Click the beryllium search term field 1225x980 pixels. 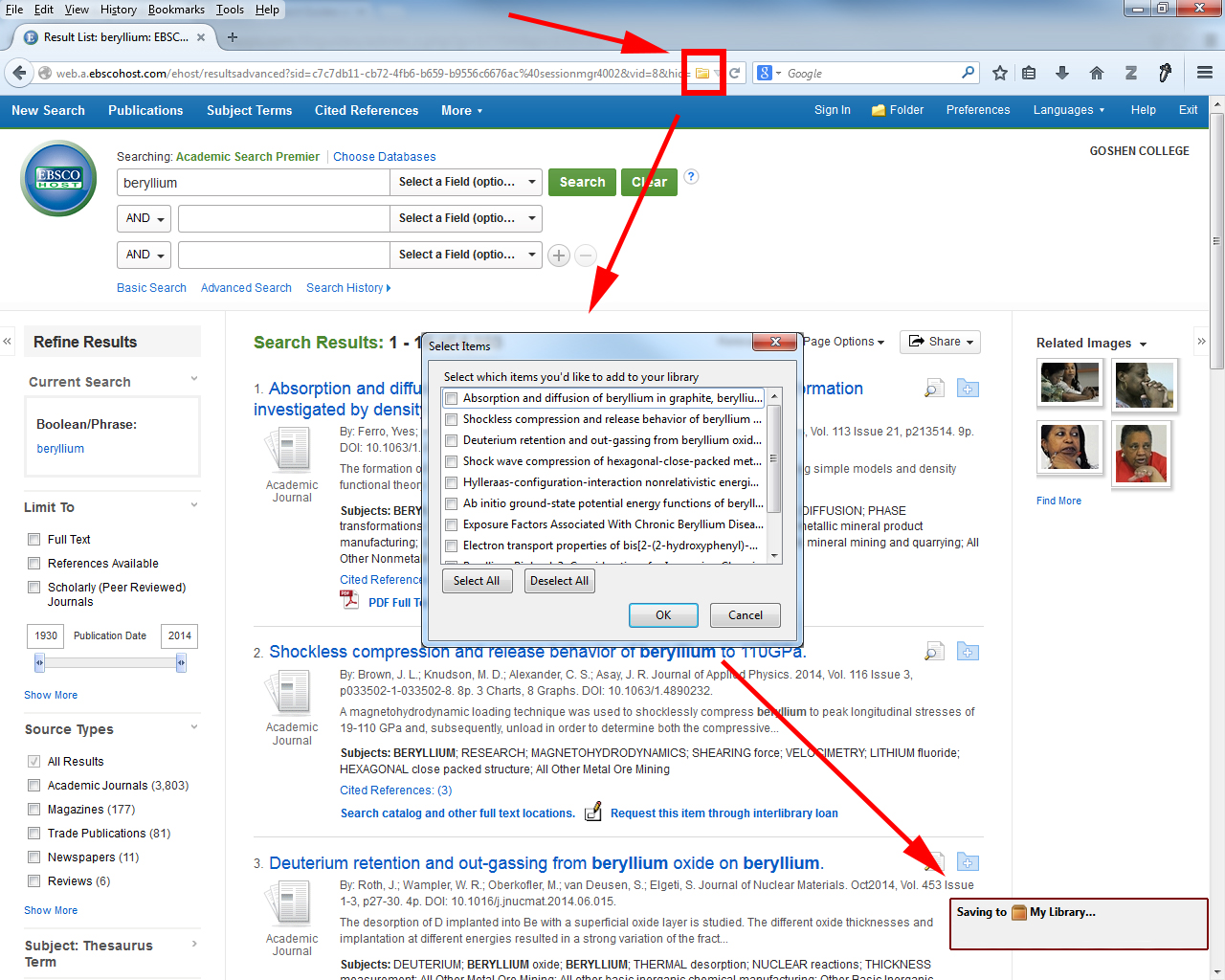(x=253, y=183)
